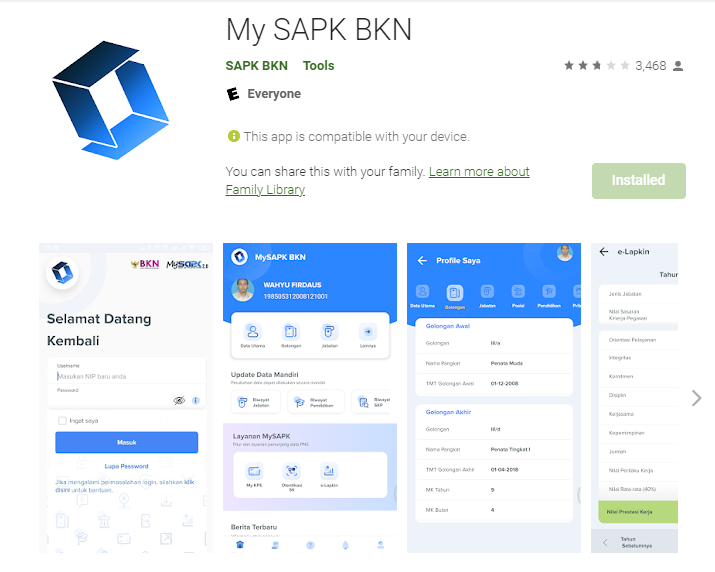Click the reviewer person icon next to 3,468

pyautogui.click(x=678, y=66)
